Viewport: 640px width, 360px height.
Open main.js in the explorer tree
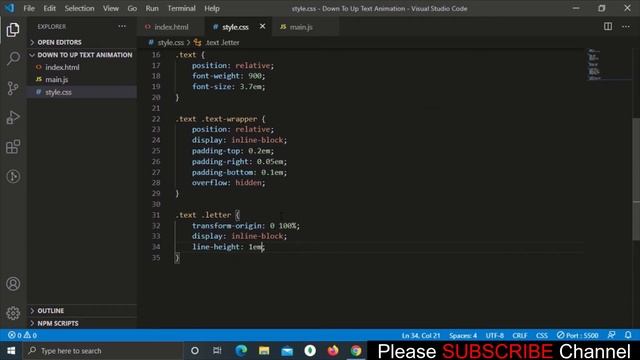[x=56, y=80]
